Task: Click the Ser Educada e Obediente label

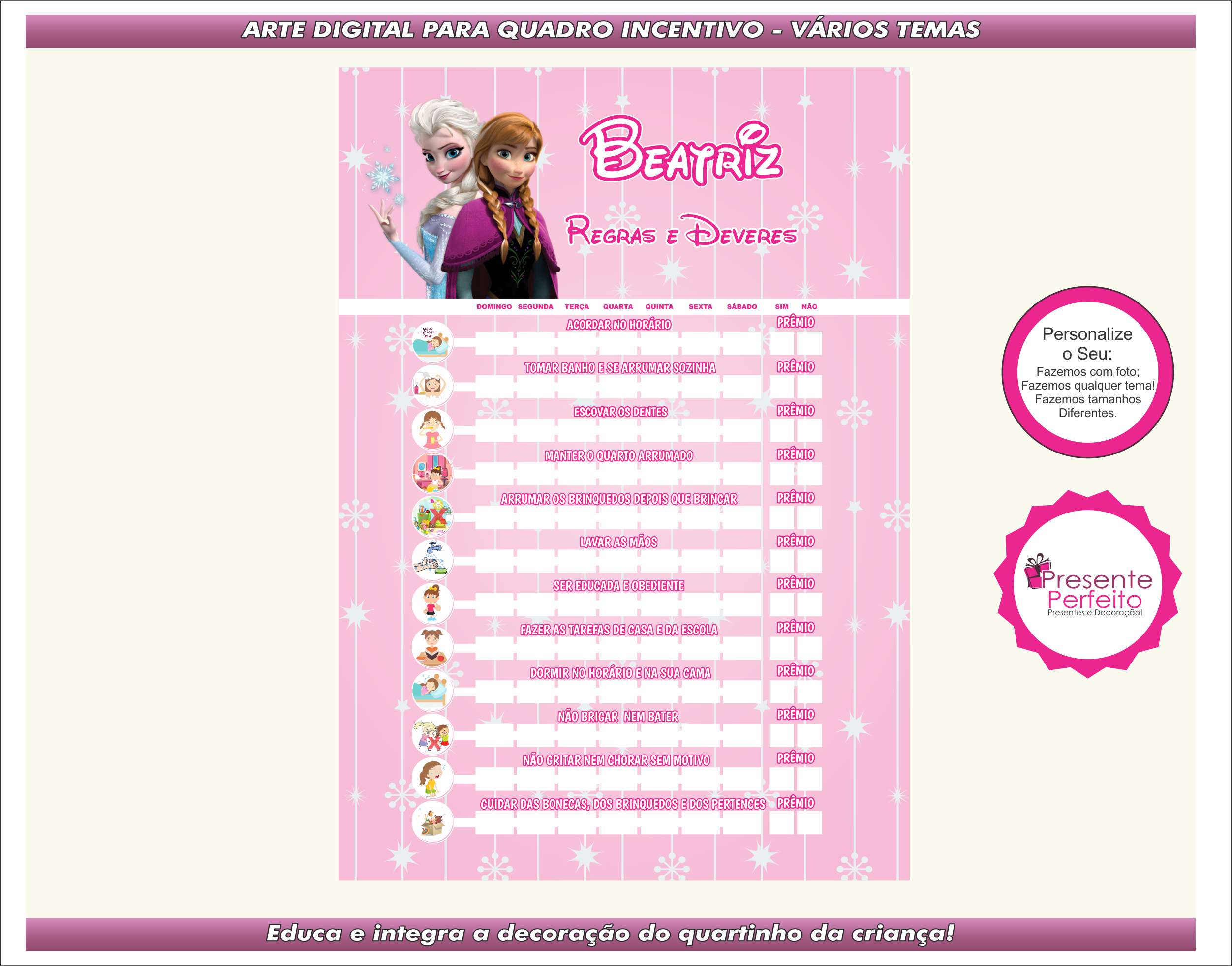Action: click(x=619, y=586)
